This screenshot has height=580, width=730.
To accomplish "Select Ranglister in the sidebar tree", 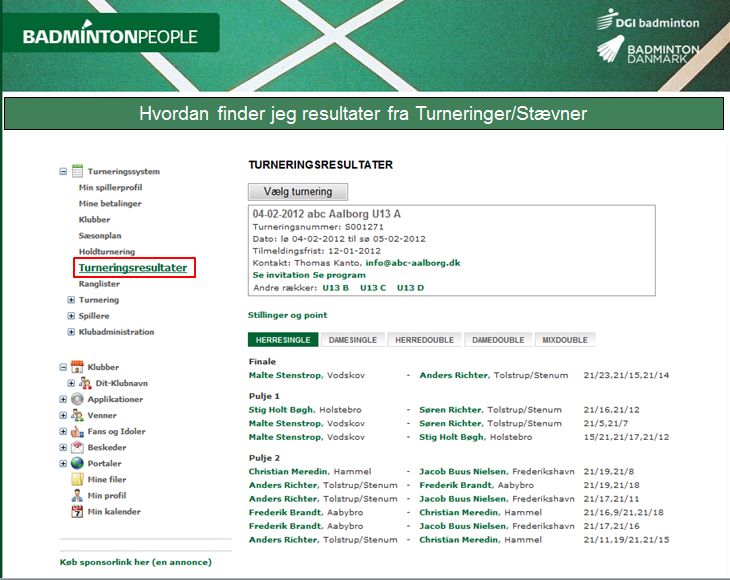I will tap(100, 283).
